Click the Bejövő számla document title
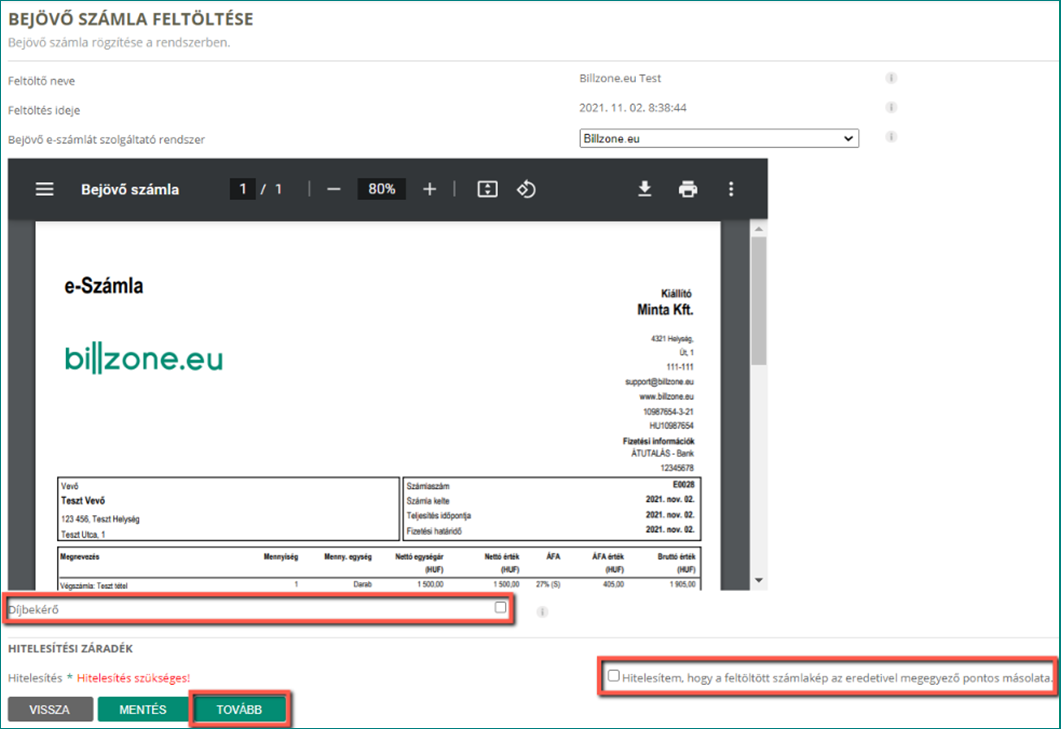 pyautogui.click(x=130, y=190)
